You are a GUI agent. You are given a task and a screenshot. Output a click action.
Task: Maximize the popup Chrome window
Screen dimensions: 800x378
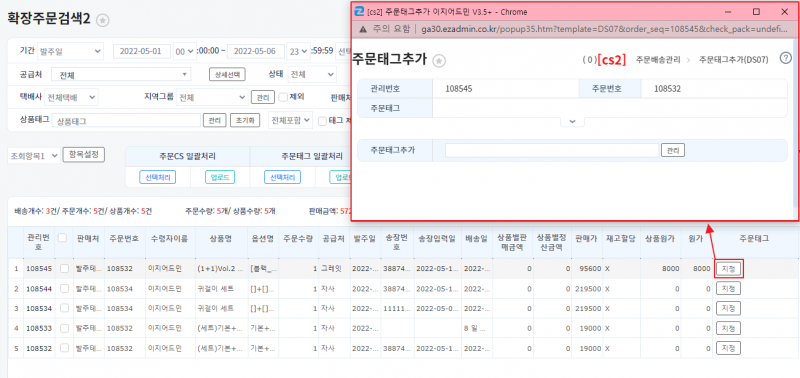pyautogui.click(x=756, y=12)
